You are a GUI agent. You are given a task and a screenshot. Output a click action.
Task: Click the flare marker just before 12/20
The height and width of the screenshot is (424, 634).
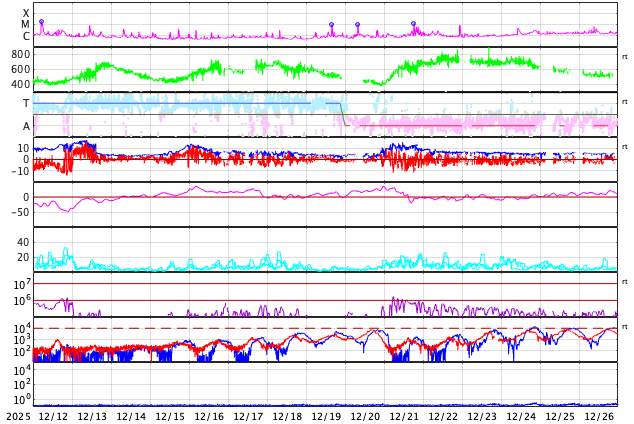tap(357, 25)
